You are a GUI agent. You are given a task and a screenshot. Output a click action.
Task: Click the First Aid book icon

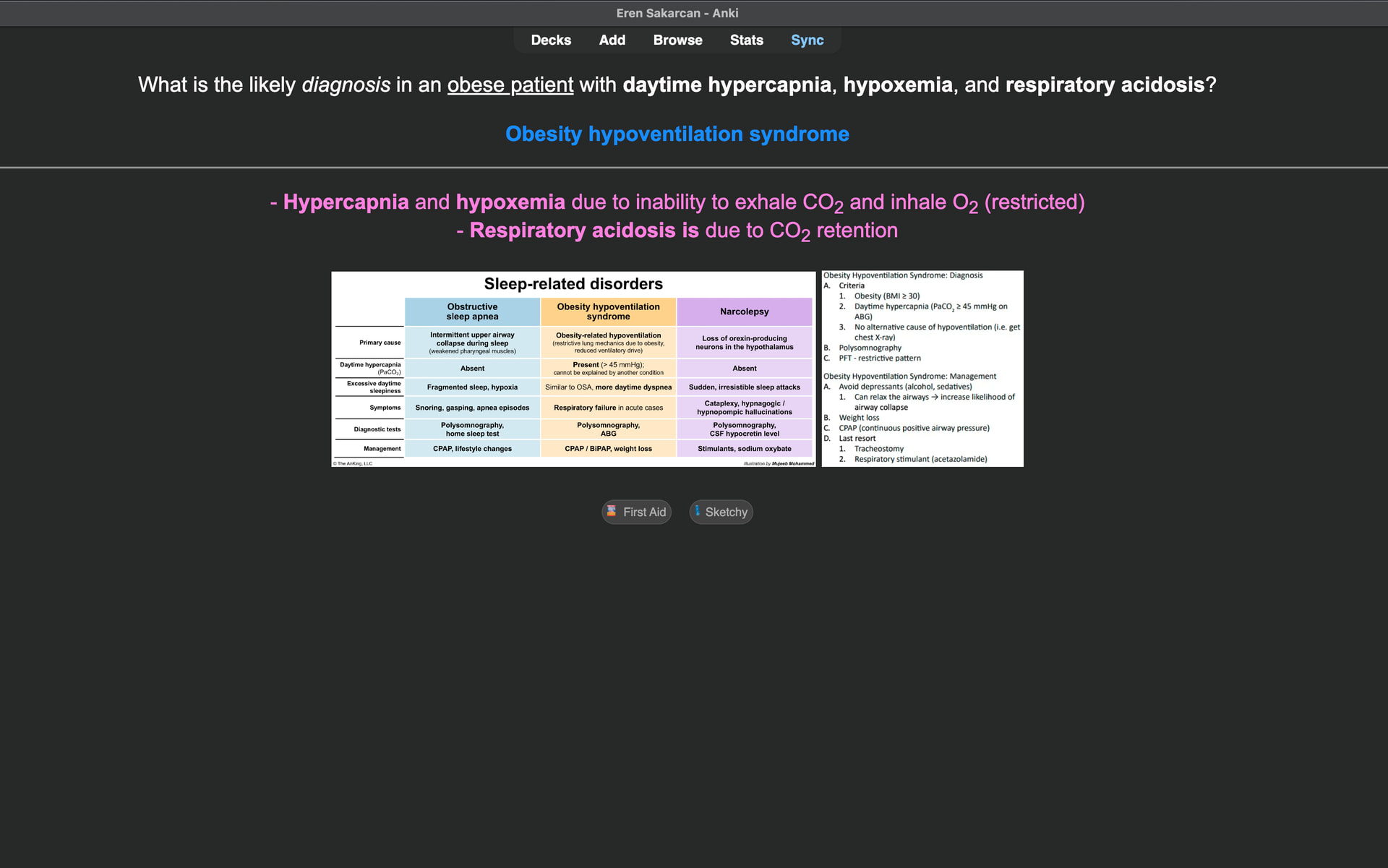[x=612, y=511]
